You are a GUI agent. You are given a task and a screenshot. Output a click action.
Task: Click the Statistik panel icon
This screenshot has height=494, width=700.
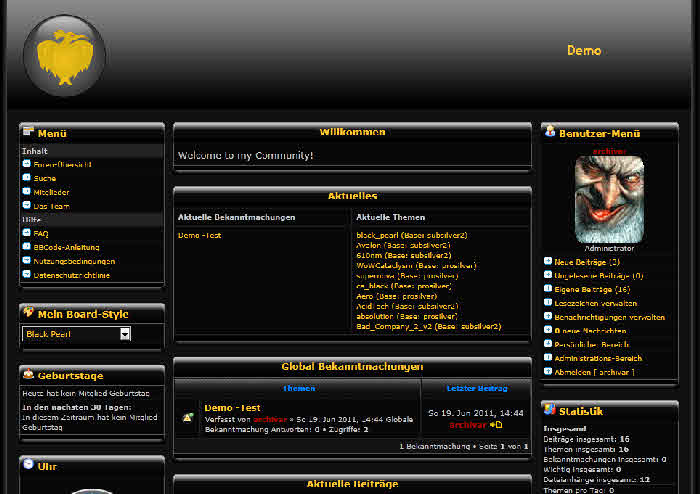[549, 410]
